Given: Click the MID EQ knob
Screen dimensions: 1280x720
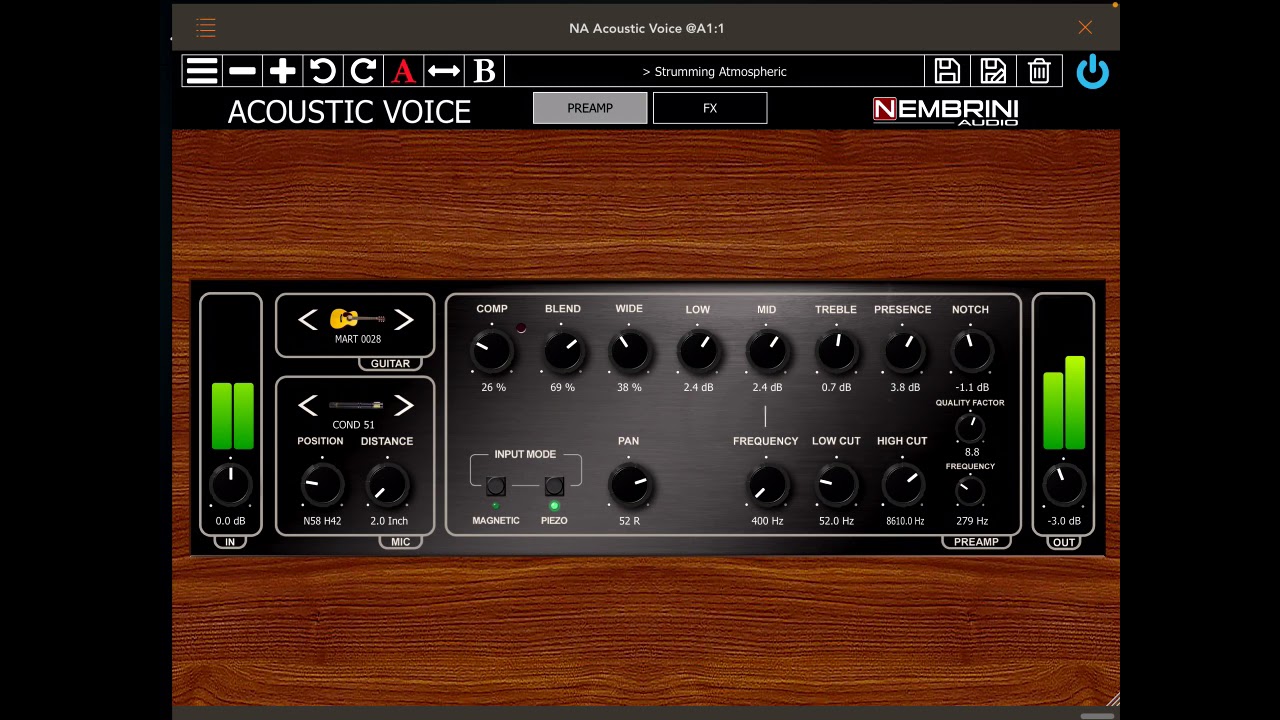Looking at the screenshot, I should [767, 350].
